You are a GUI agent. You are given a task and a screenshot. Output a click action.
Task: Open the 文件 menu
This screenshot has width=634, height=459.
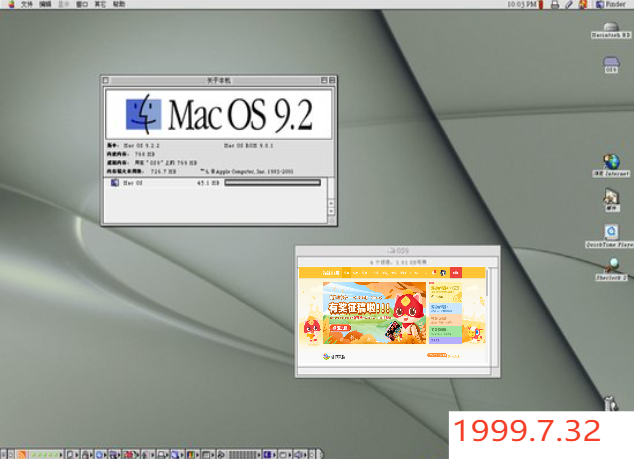coord(27,4)
